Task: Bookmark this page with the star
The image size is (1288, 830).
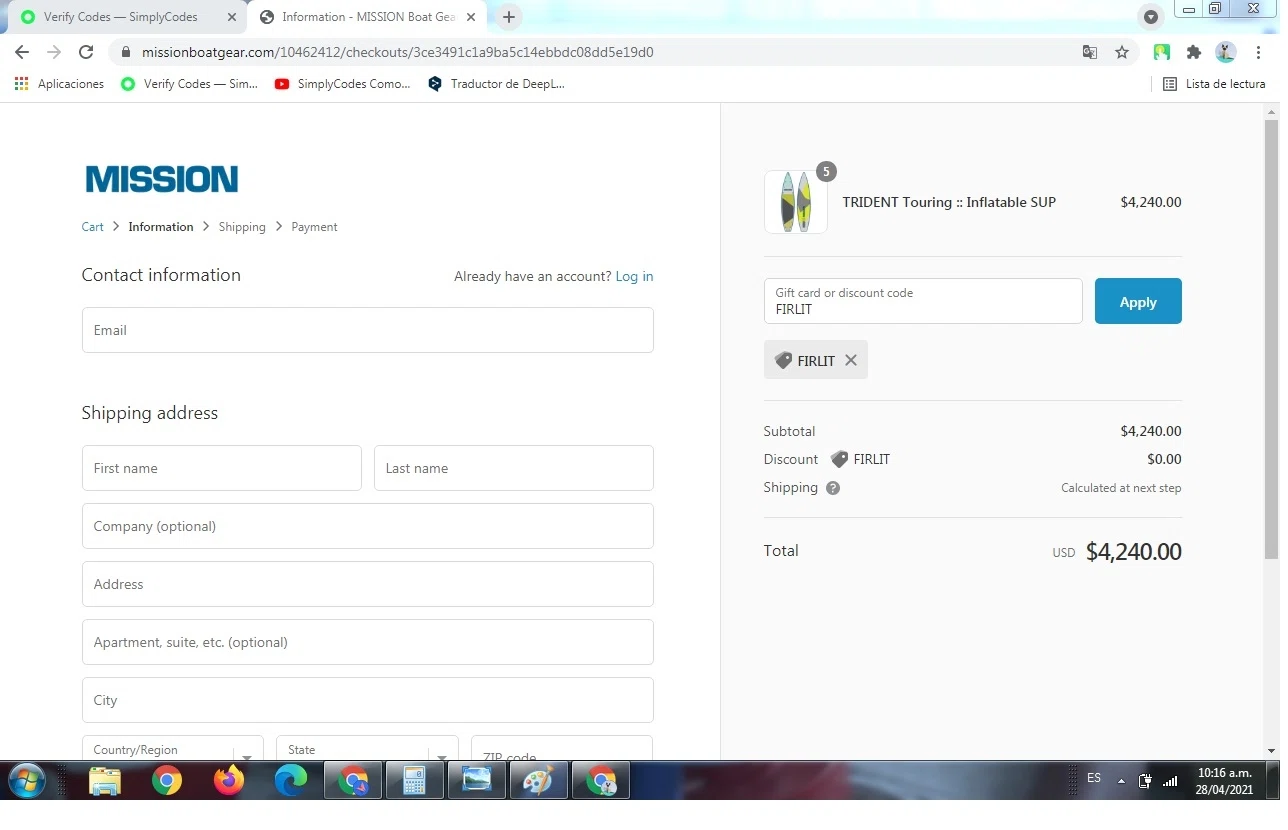Action: [x=1122, y=52]
